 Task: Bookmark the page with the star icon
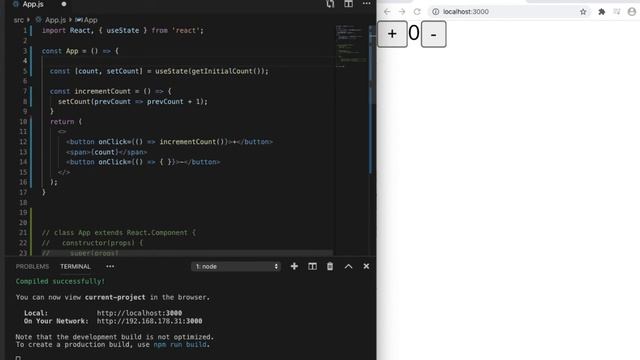pyautogui.click(x=583, y=12)
